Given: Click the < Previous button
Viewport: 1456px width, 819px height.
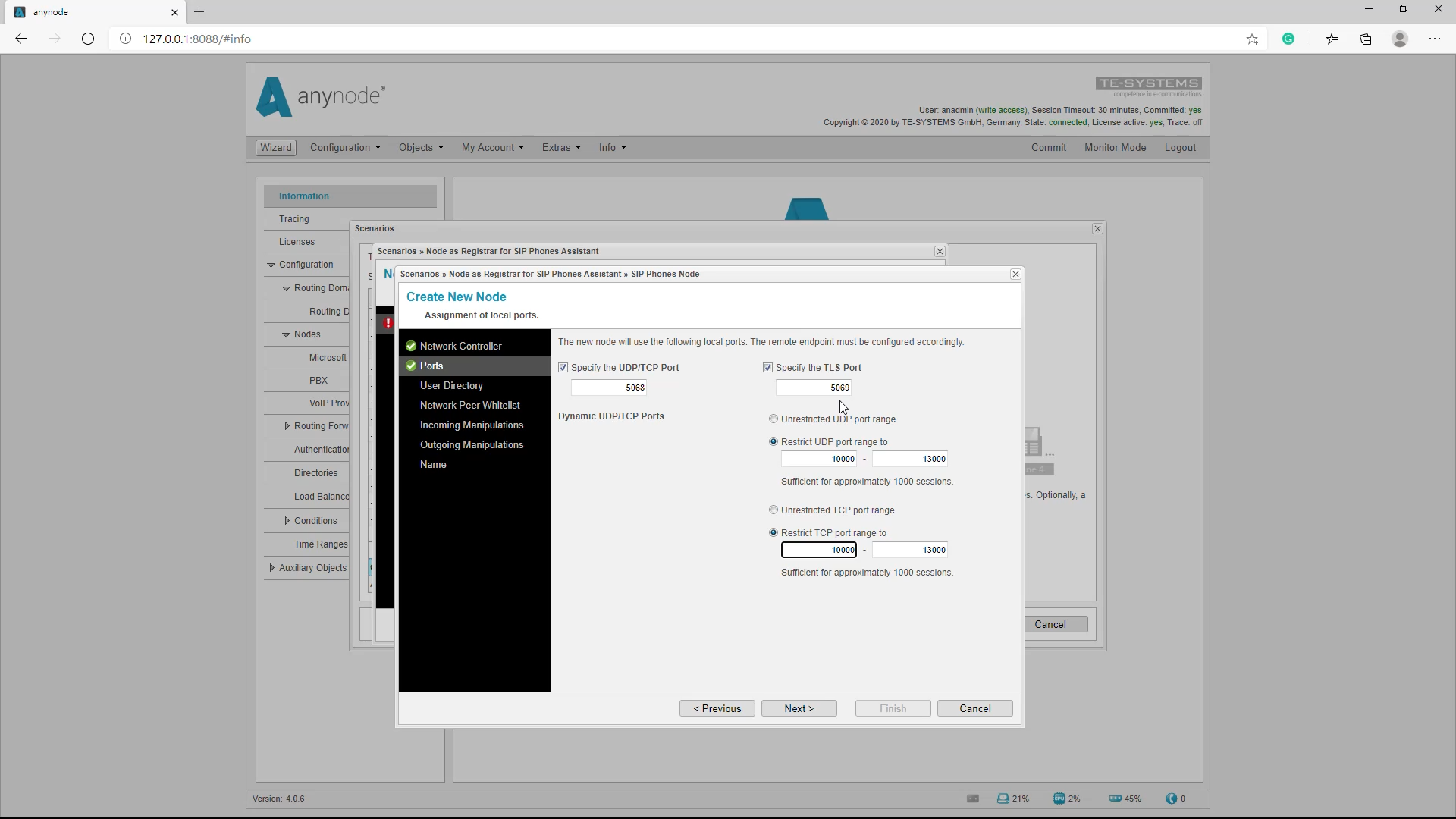Looking at the screenshot, I should click(717, 708).
